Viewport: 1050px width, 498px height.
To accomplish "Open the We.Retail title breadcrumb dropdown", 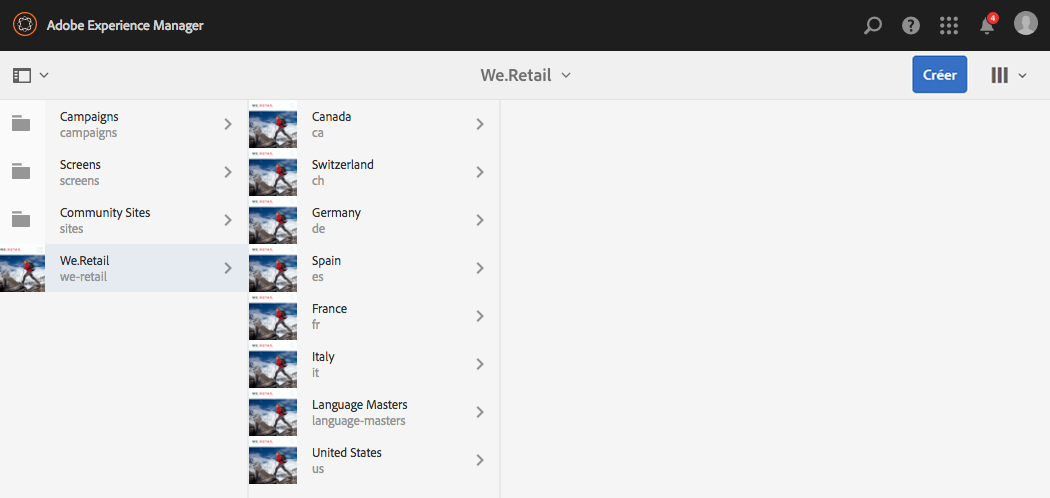I will click(525, 75).
